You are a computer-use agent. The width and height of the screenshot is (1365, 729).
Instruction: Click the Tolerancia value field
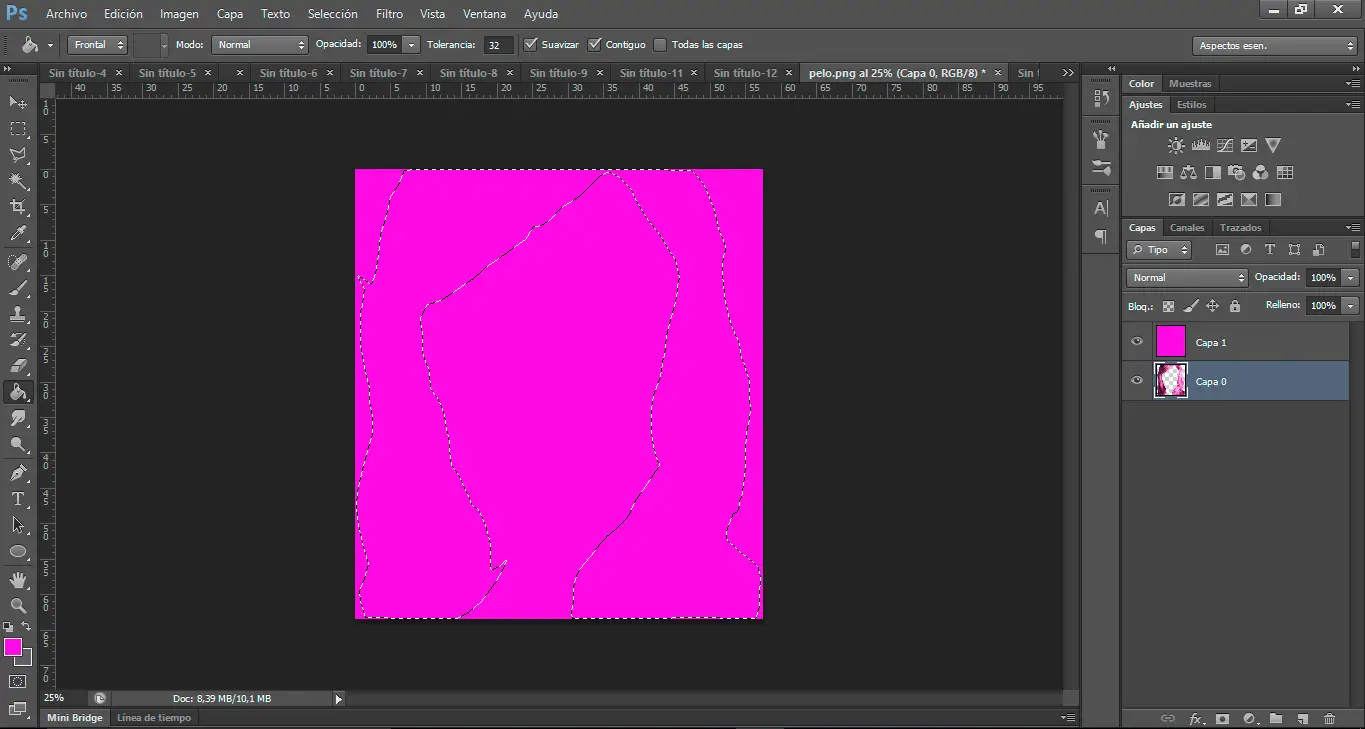tap(497, 45)
